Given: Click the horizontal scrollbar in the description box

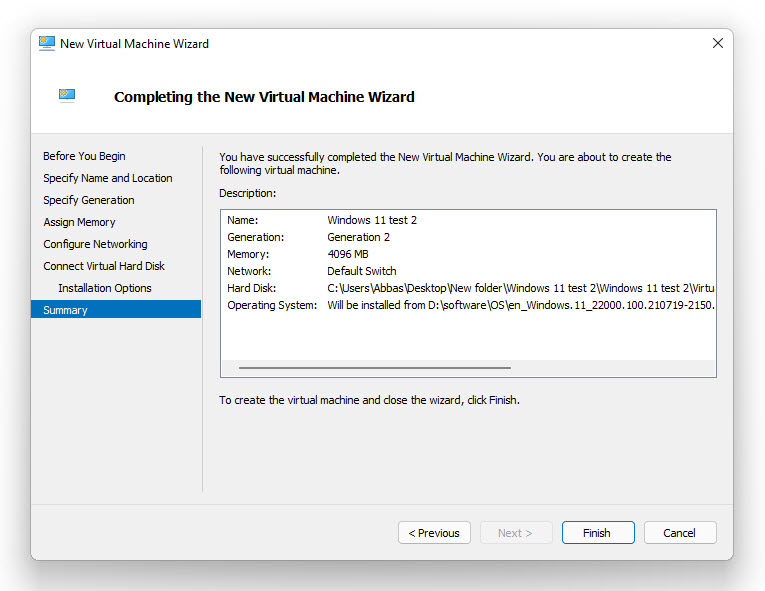Looking at the screenshot, I should click(375, 367).
